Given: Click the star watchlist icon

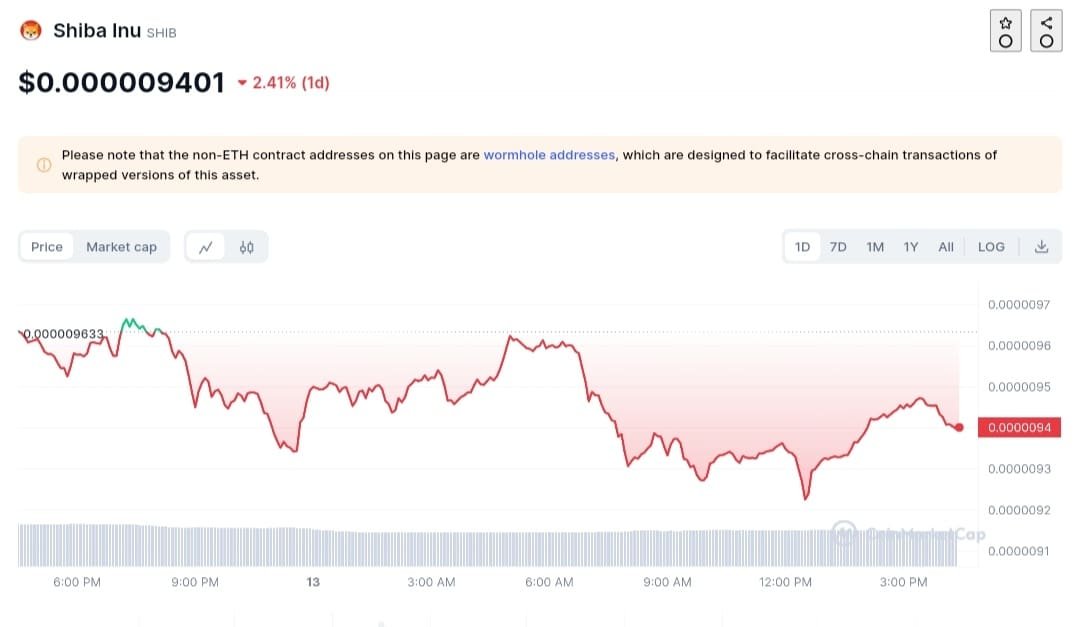Looking at the screenshot, I should pos(1005,30).
